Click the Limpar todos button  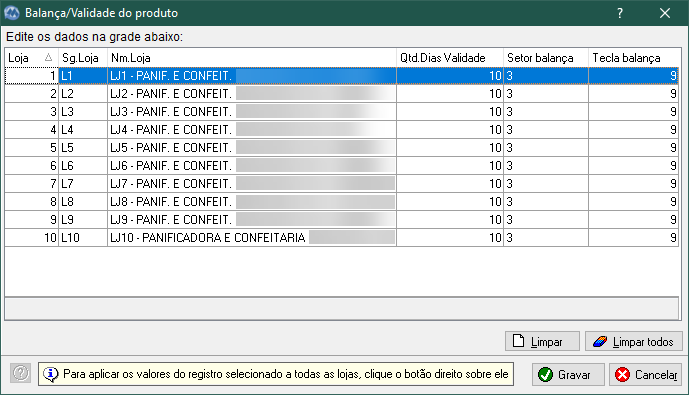click(x=634, y=341)
